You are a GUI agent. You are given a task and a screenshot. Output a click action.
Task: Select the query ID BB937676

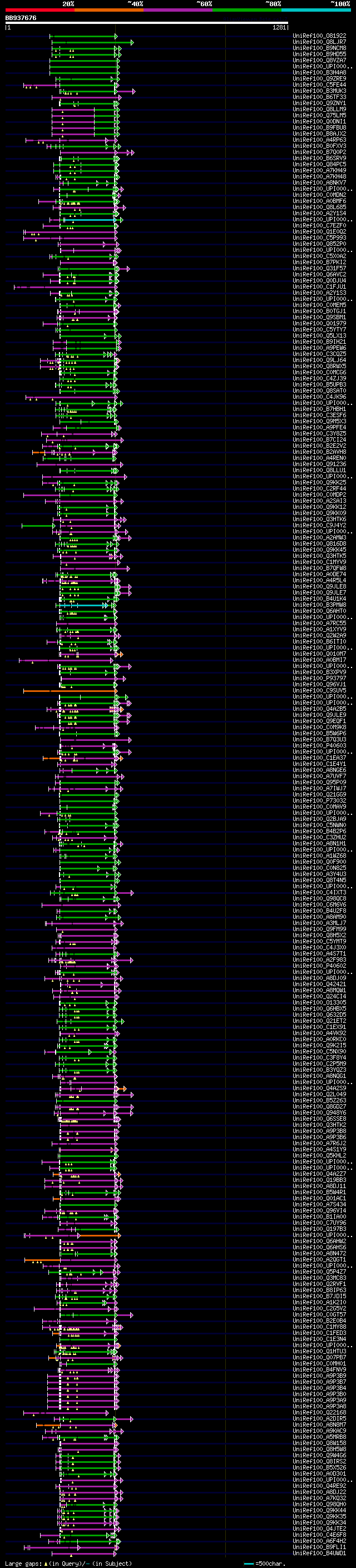coord(21,18)
